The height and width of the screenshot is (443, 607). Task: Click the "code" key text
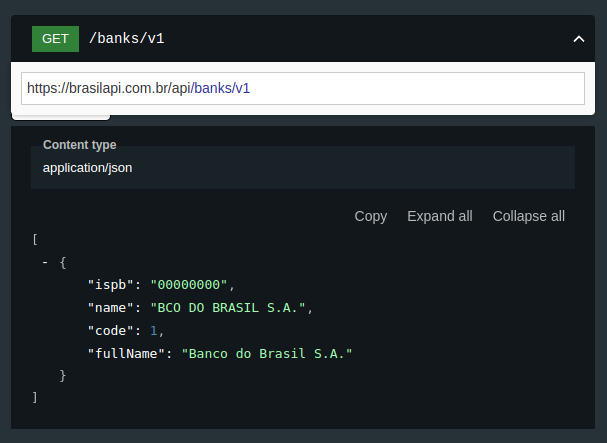coord(111,331)
